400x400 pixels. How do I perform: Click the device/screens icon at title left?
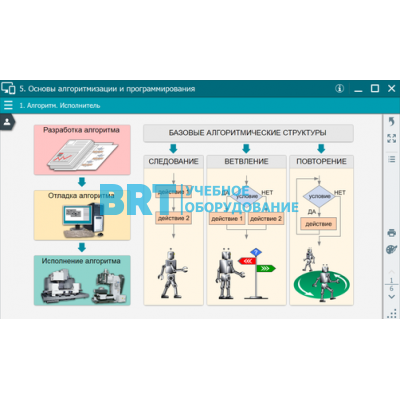tap(8, 88)
